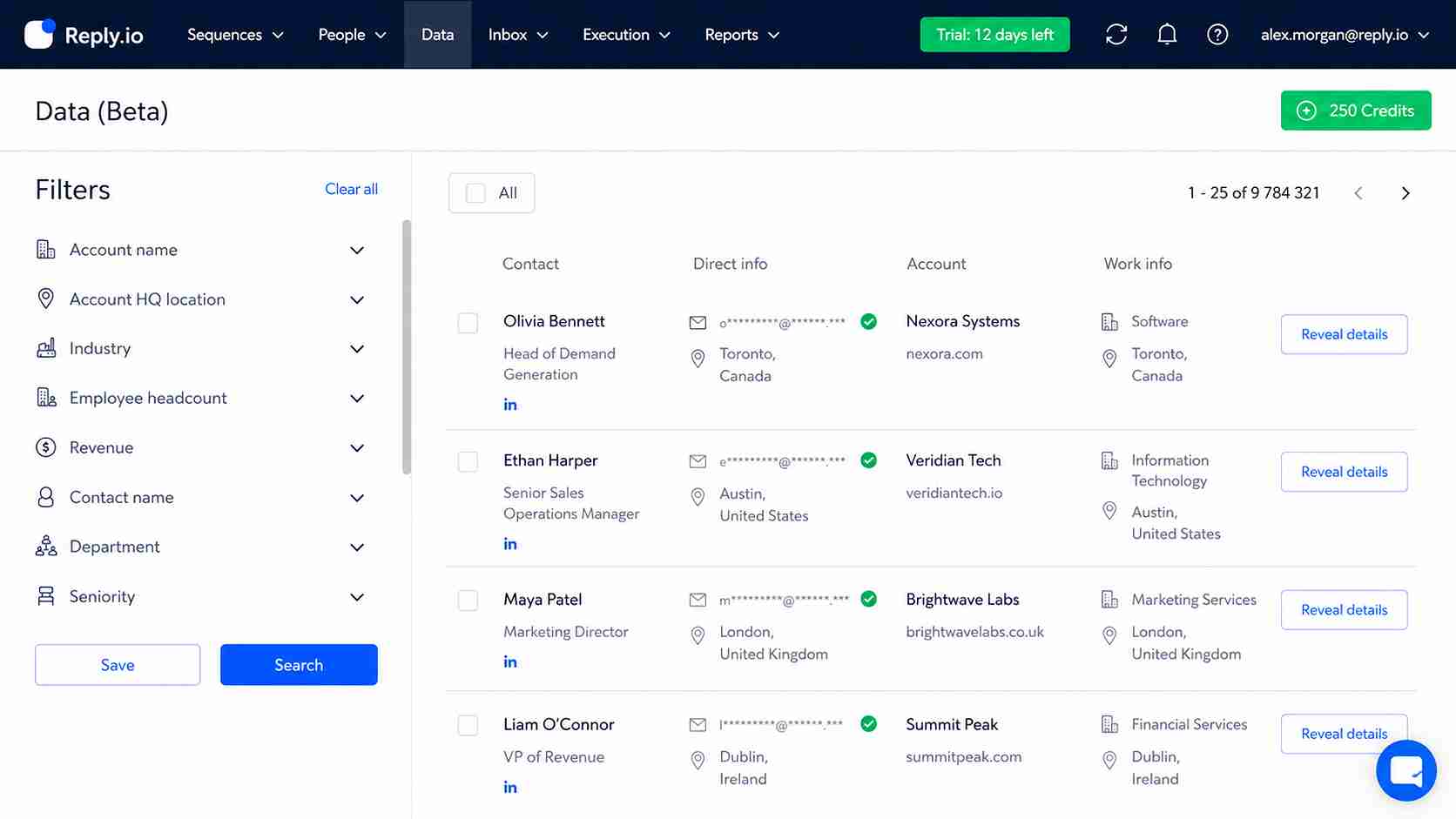
Task: Click the Trial: 12 days left button
Action: click(994, 35)
